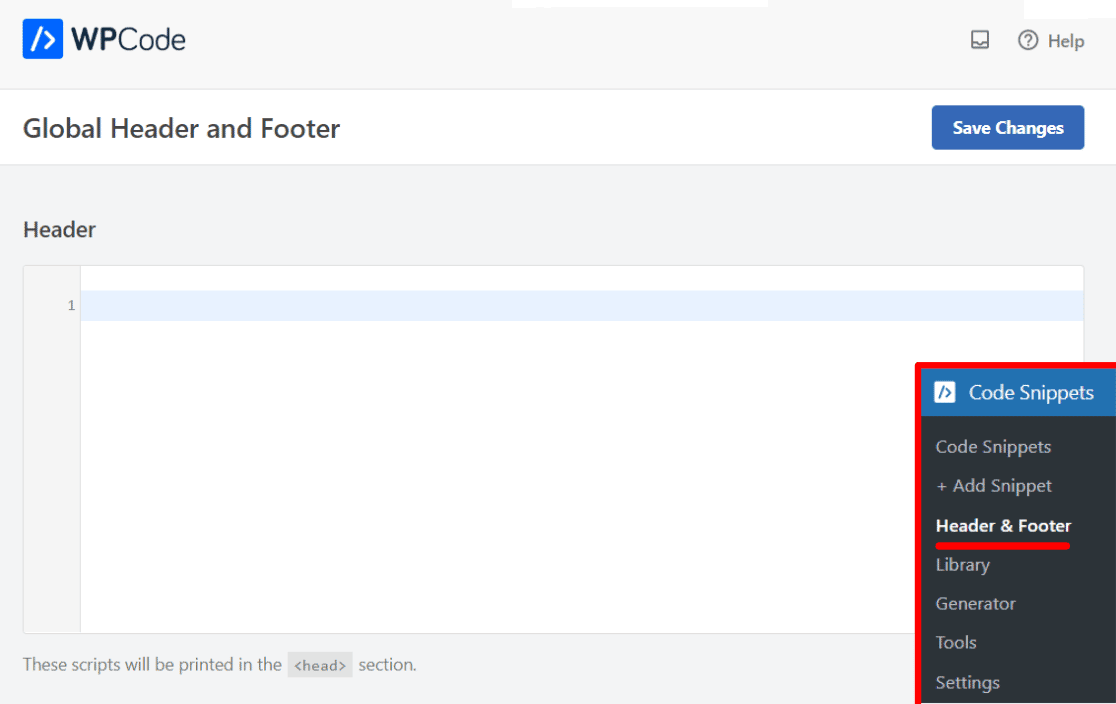
Task: Click the line number gutter showing 1
Action: 70,305
